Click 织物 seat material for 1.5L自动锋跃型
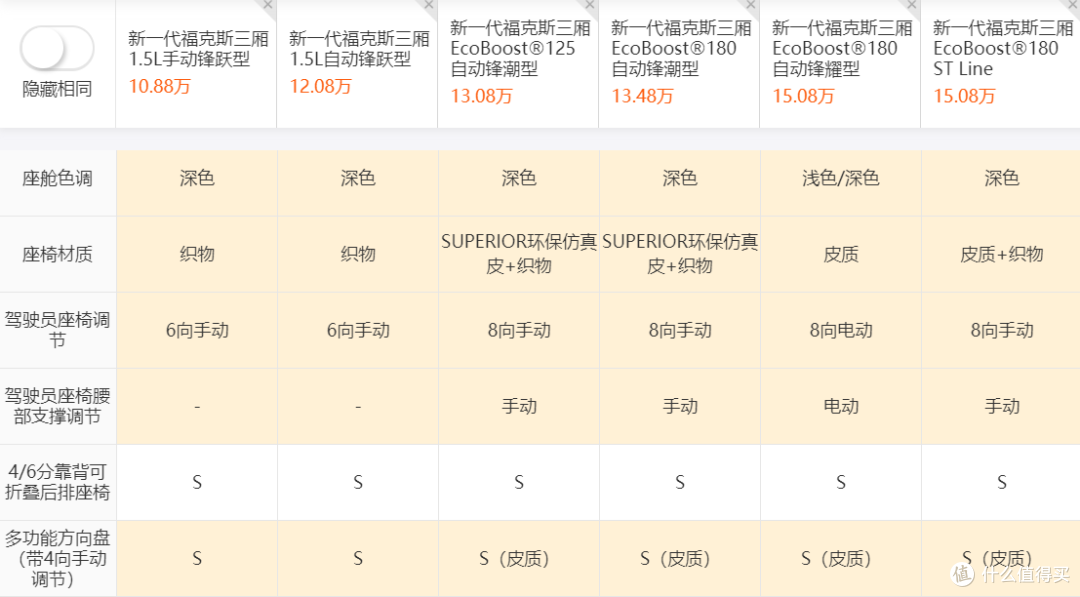The width and height of the screenshot is (1080, 597). 358,255
